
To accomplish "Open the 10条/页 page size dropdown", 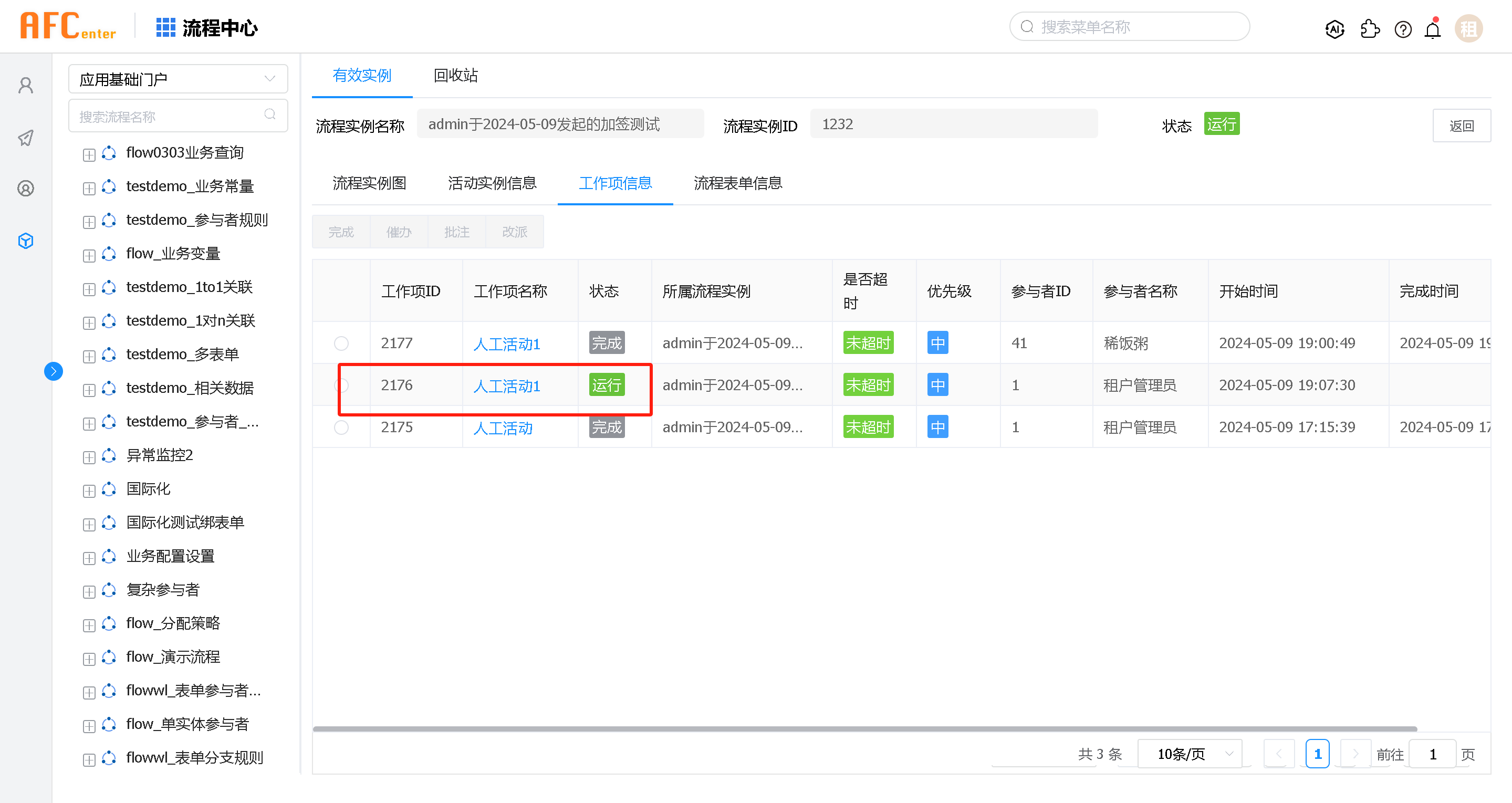I will pos(1190,754).
